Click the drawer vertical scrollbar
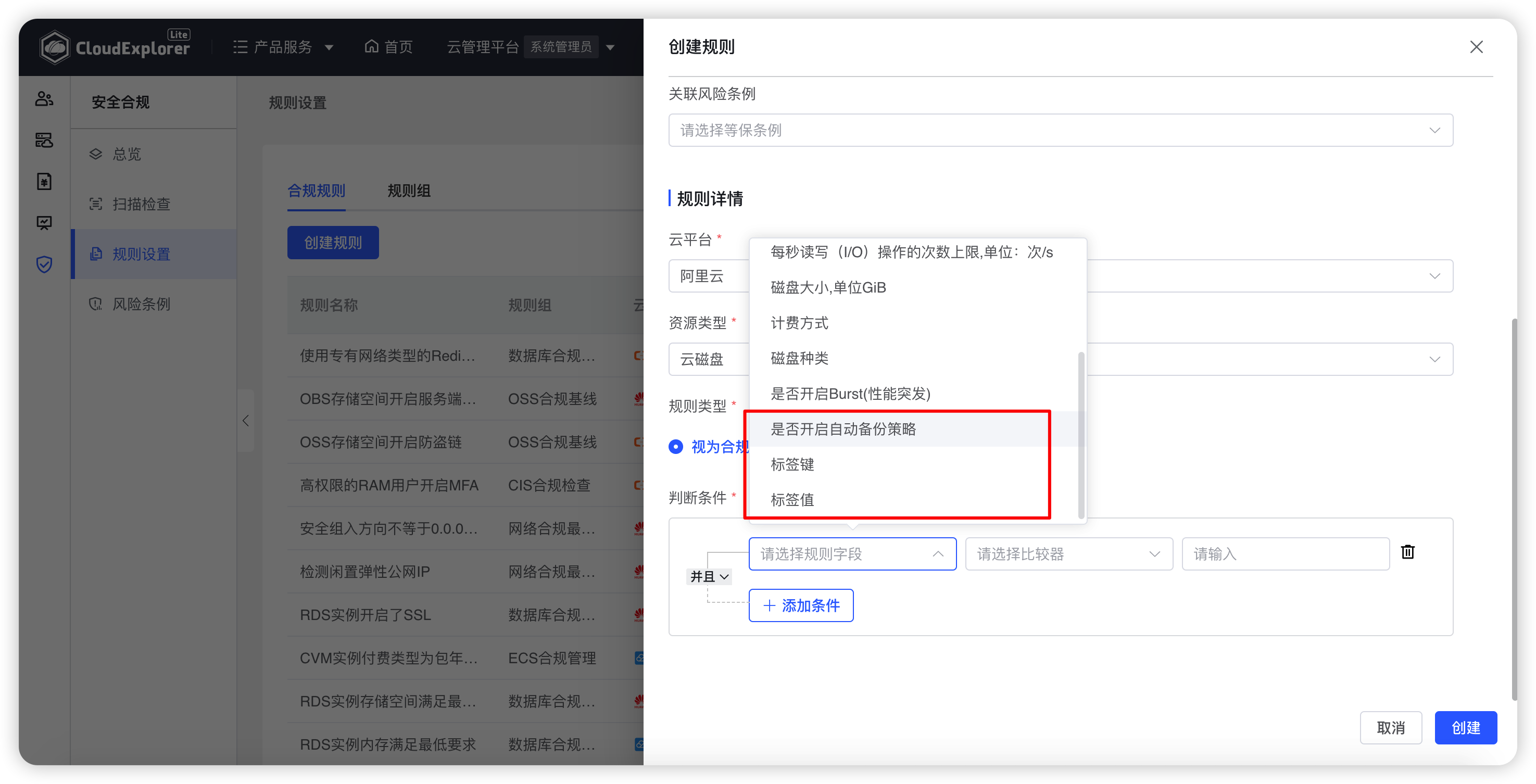The width and height of the screenshot is (1536, 784). pyautogui.click(x=1514, y=510)
